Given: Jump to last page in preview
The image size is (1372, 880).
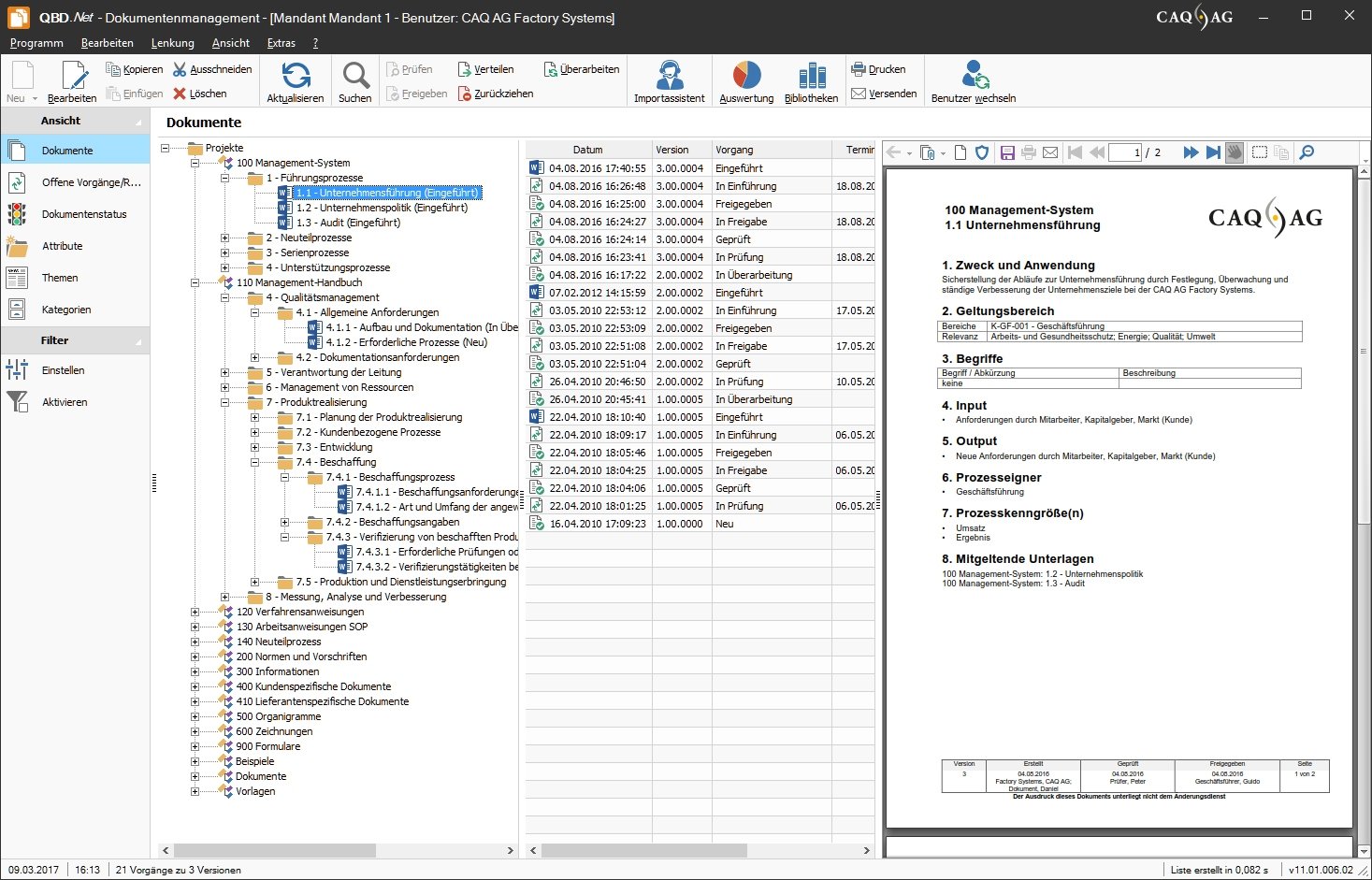Looking at the screenshot, I should pyautogui.click(x=1213, y=152).
